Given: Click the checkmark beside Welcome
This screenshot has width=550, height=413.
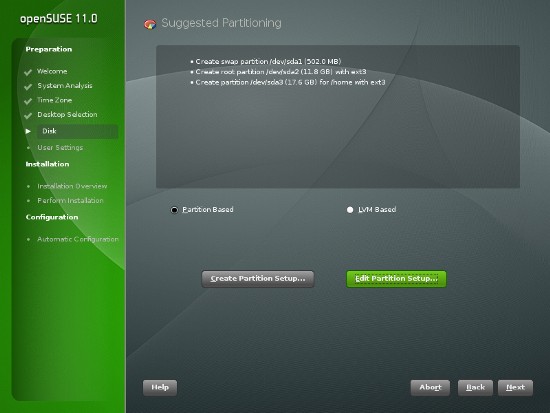Looking at the screenshot, I should pyautogui.click(x=28, y=72).
